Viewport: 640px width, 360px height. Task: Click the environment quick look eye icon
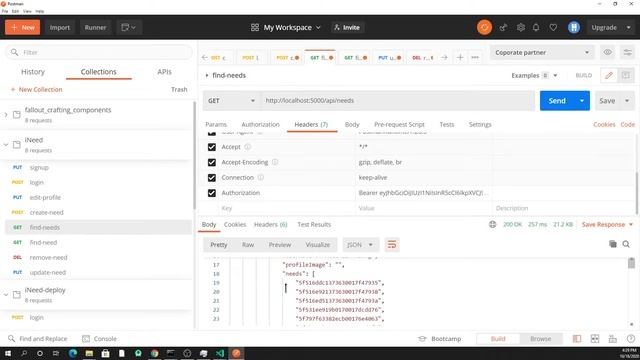[607, 52]
